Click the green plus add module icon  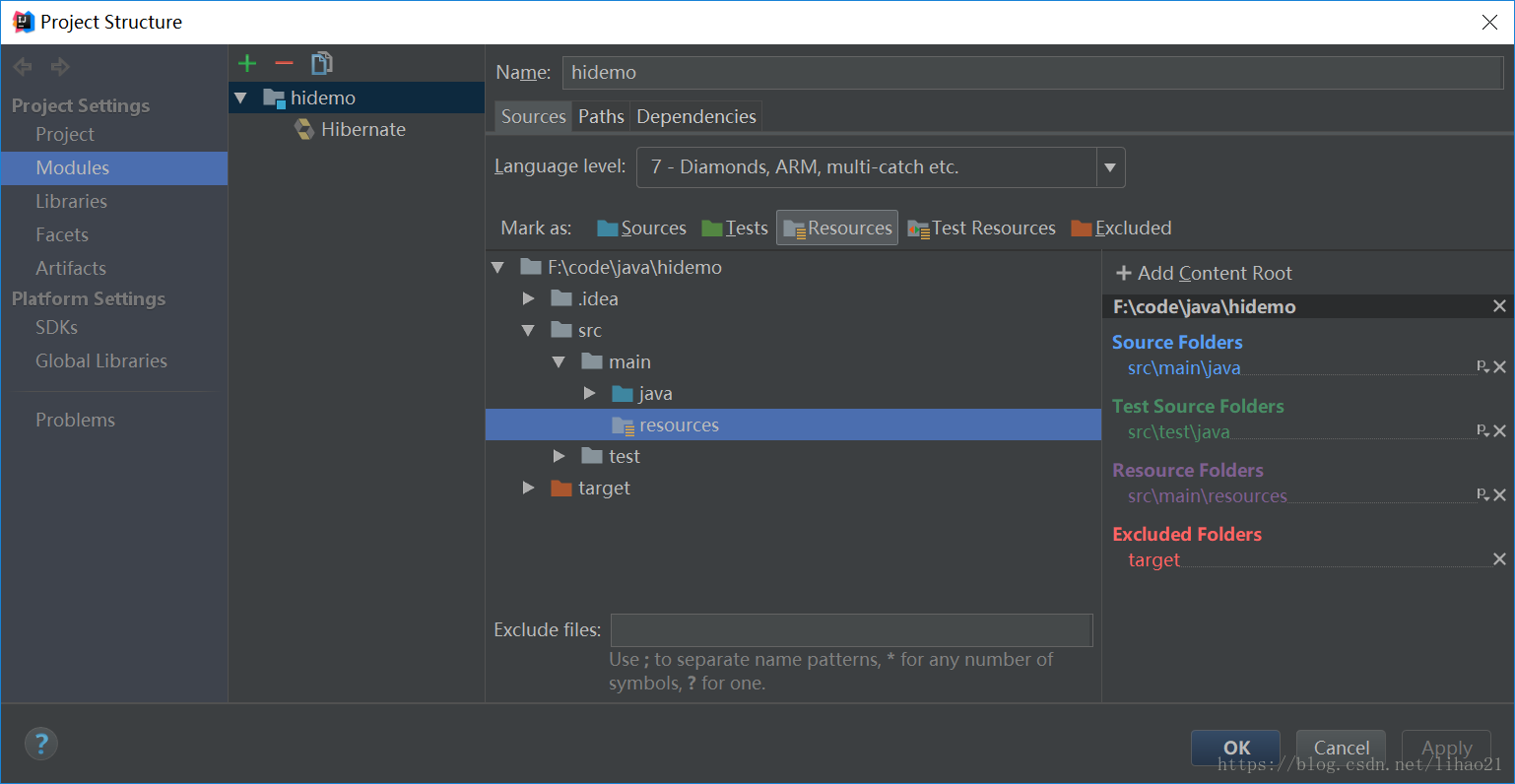pyautogui.click(x=247, y=64)
